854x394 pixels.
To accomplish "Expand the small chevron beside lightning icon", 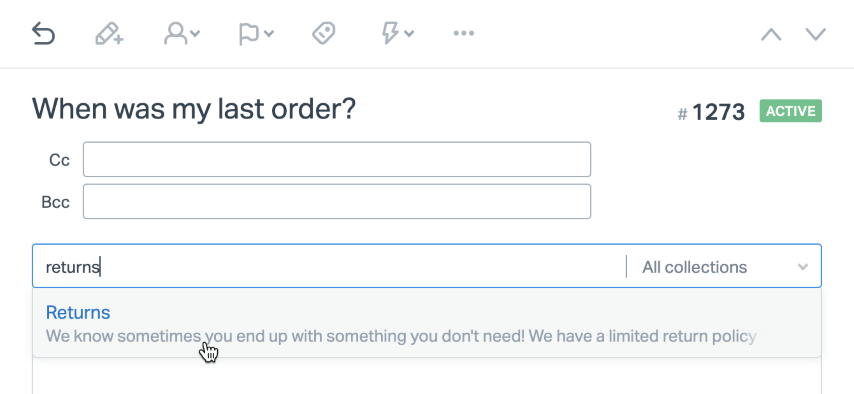I will coord(409,34).
